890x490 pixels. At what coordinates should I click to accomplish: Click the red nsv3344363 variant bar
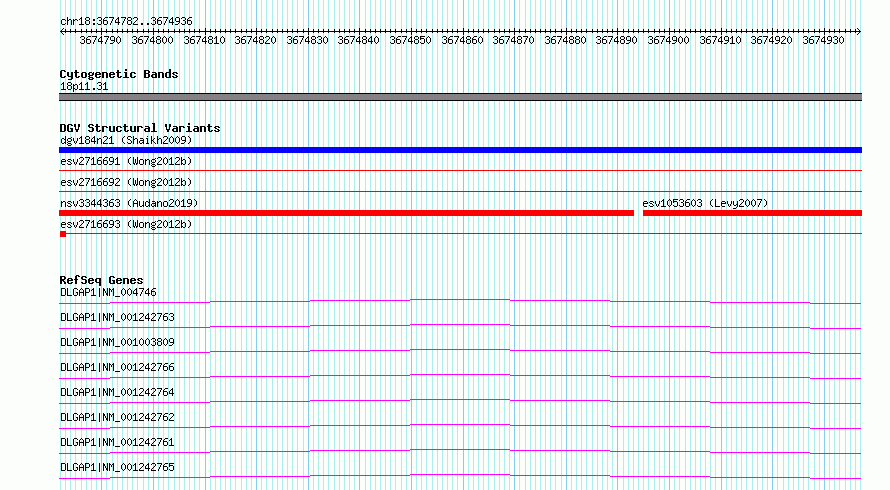point(346,213)
